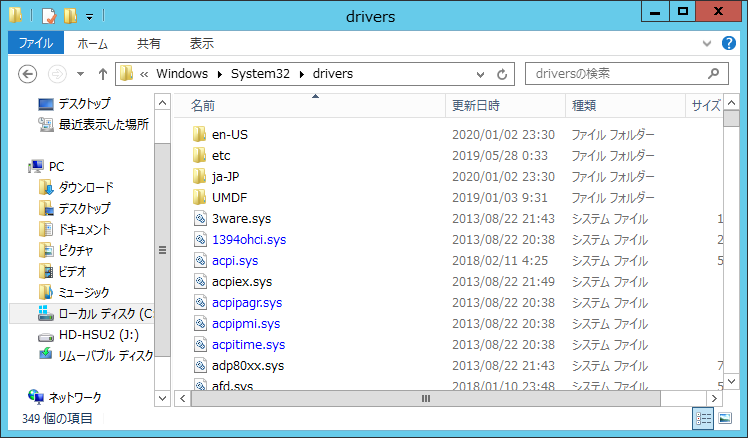
Task: Click the Properties quick access icon
Action: click(49, 16)
